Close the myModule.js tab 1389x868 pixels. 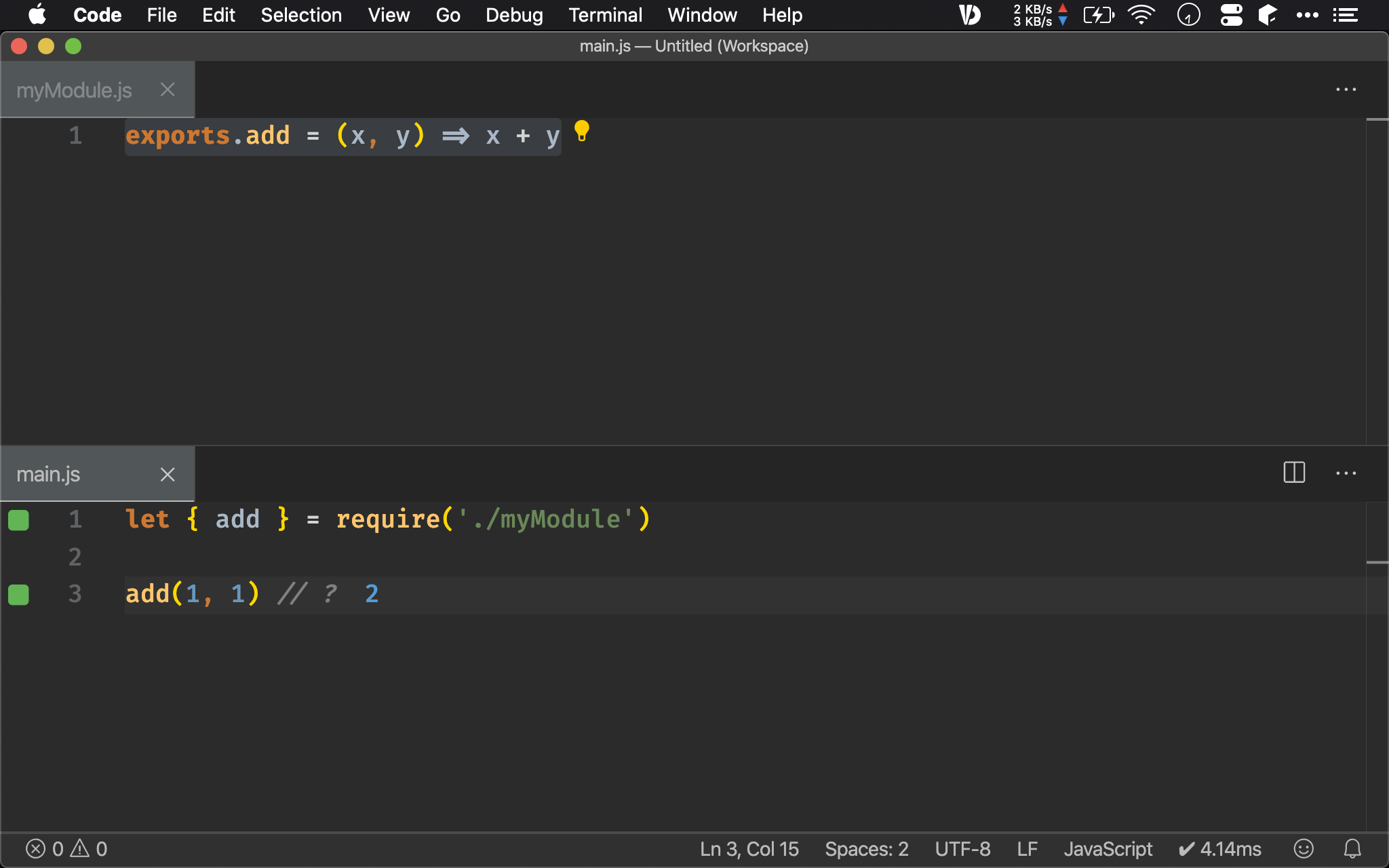pyautogui.click(x=168, y=90)
